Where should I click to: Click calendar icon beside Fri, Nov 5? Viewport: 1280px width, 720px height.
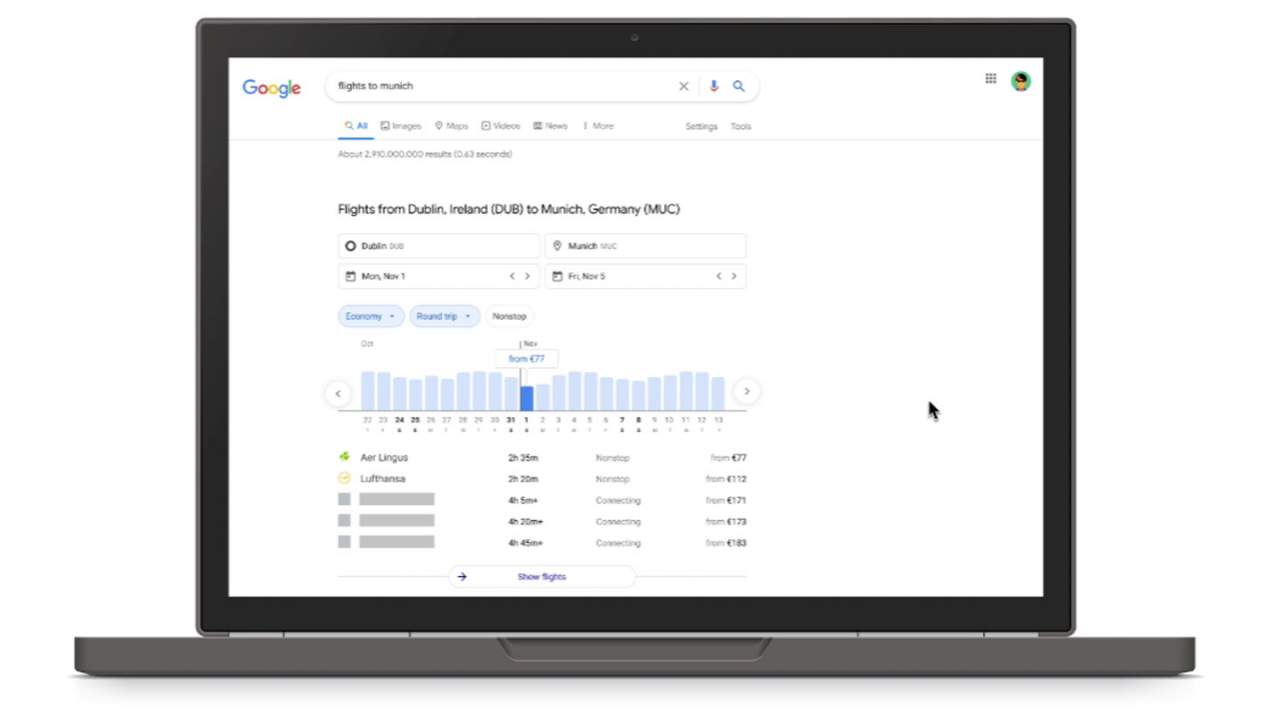[557, 276]
